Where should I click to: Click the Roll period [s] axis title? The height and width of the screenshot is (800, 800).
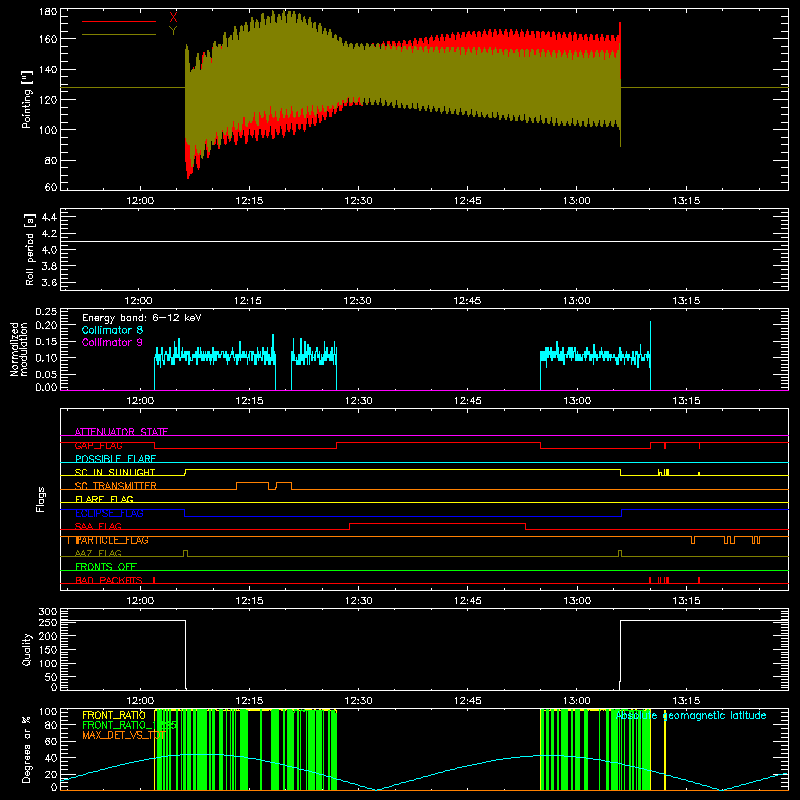[30, 249]
